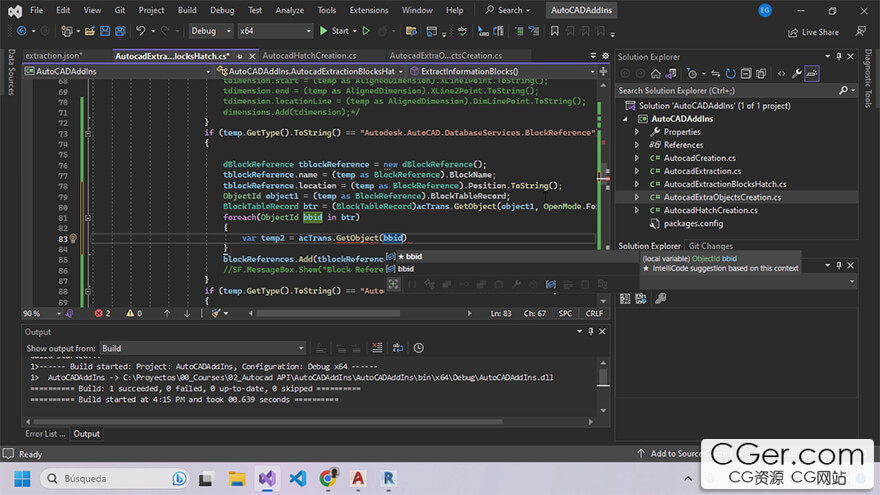Start without debugging using outlined play icon
The image size is (880, 495).
(x=366, y=31)
